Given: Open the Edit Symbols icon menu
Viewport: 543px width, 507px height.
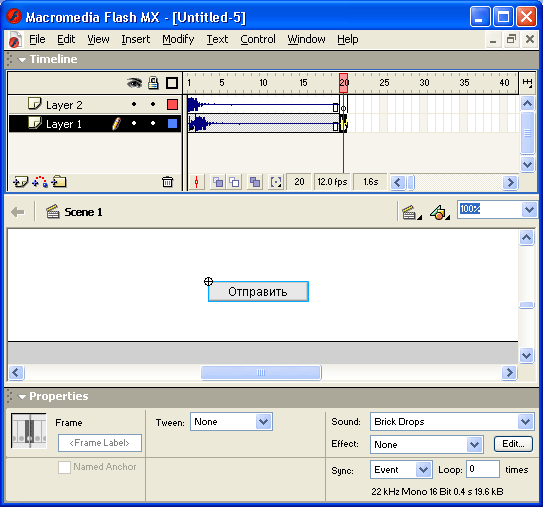Looking at the screenshot, I should click(439, 212).
